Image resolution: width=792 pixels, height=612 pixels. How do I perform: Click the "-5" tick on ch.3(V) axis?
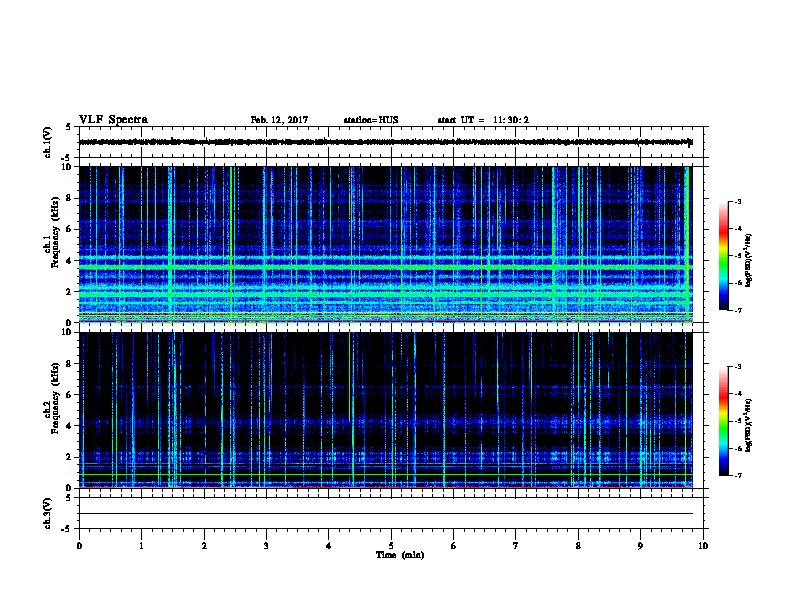(x=67, y=529)
